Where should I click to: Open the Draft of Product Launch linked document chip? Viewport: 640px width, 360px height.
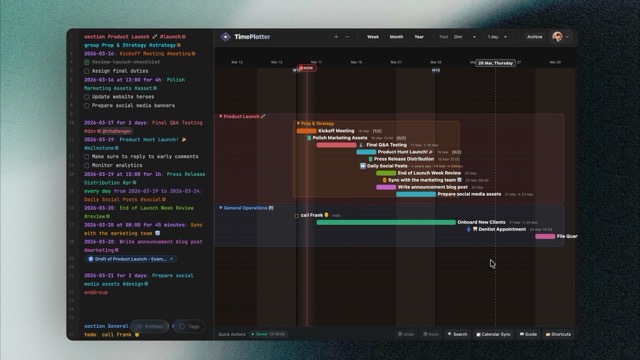click(x=131, y=259)
